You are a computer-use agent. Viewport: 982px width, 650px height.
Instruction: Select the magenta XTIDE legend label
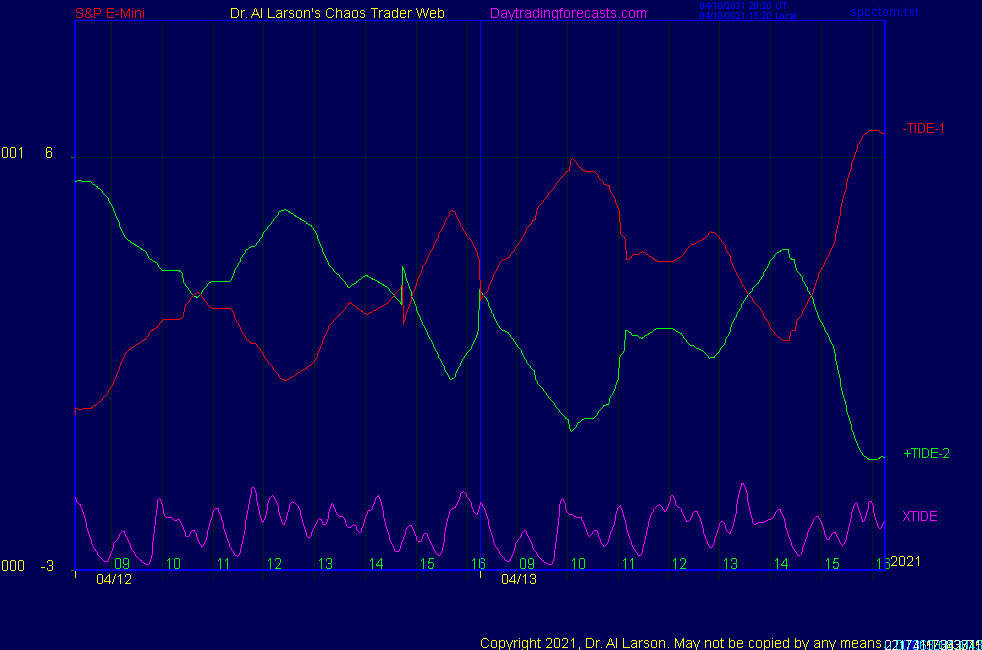tap(919, 516)
